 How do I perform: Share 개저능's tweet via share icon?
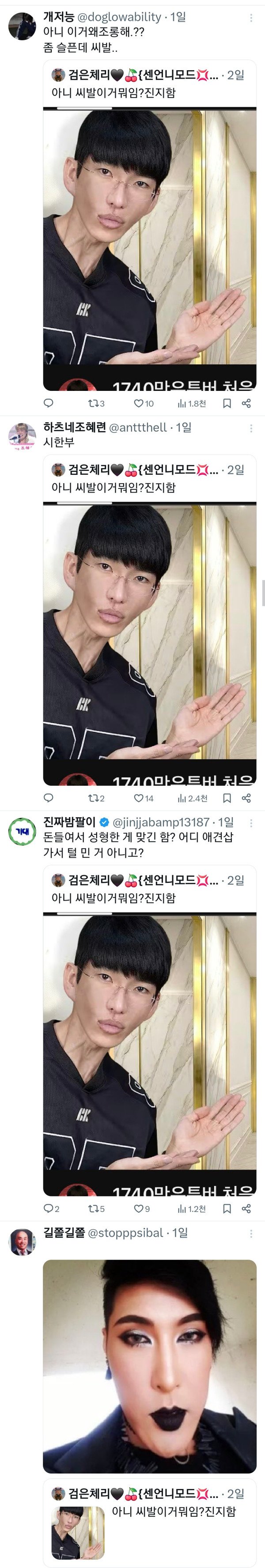[246, 403]
